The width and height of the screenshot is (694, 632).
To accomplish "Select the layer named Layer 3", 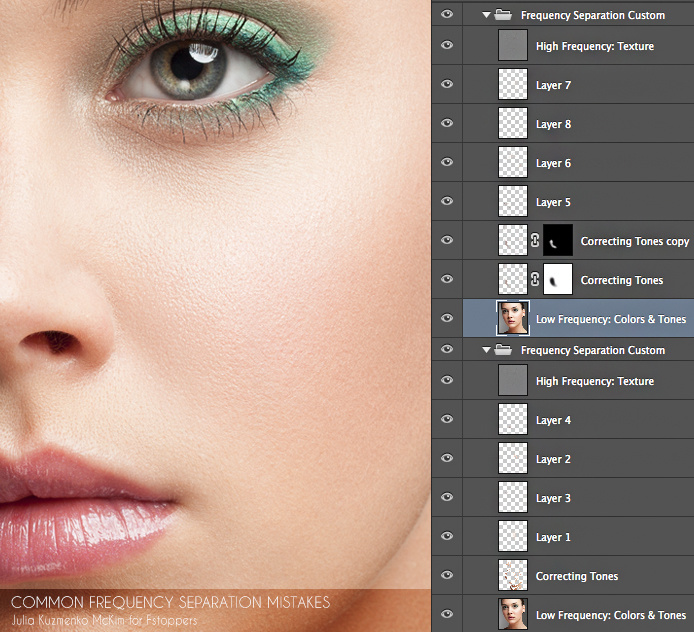I will point(553,497).
